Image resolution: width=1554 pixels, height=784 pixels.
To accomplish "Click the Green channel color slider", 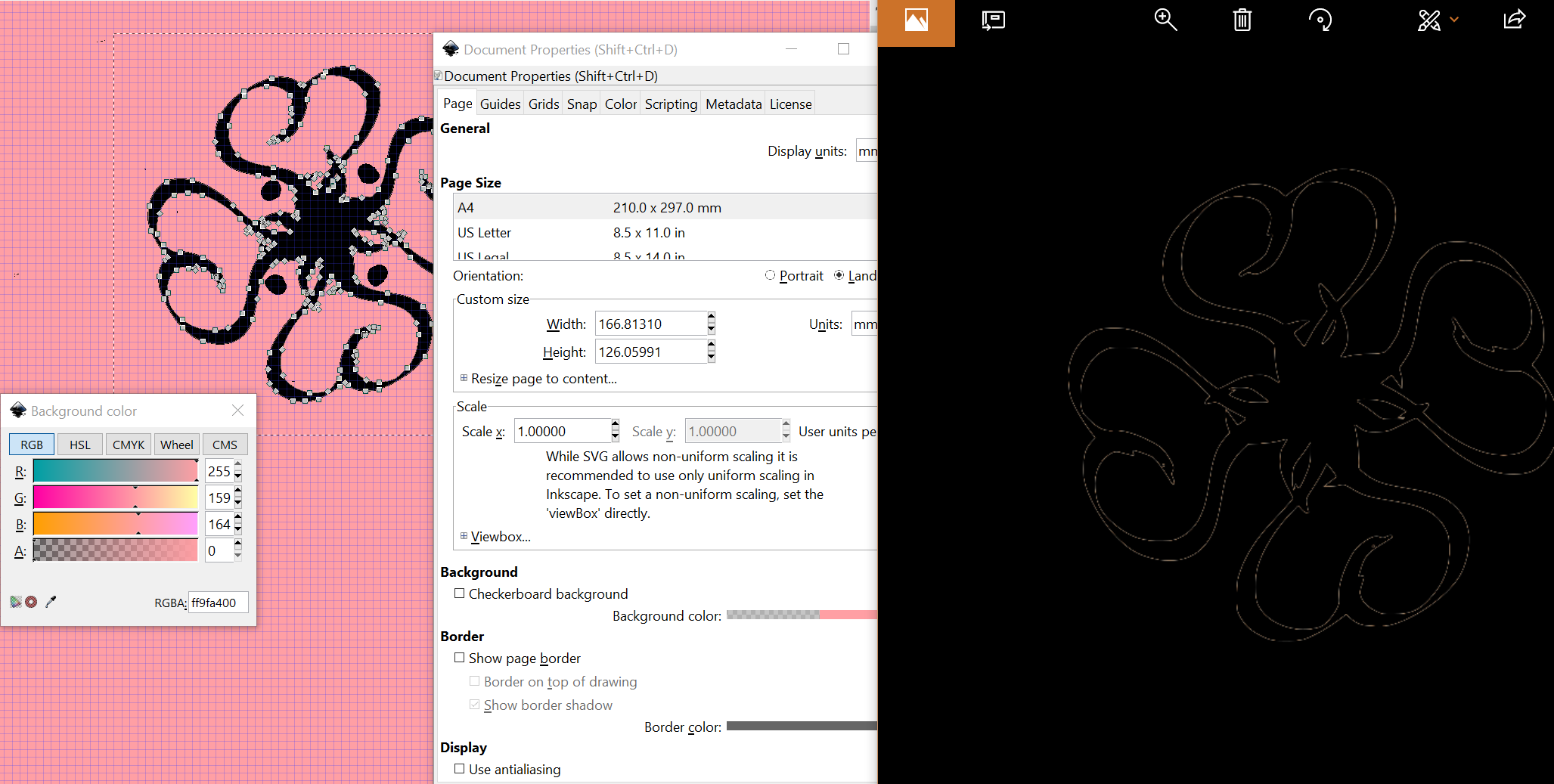I will click(115, 497).
